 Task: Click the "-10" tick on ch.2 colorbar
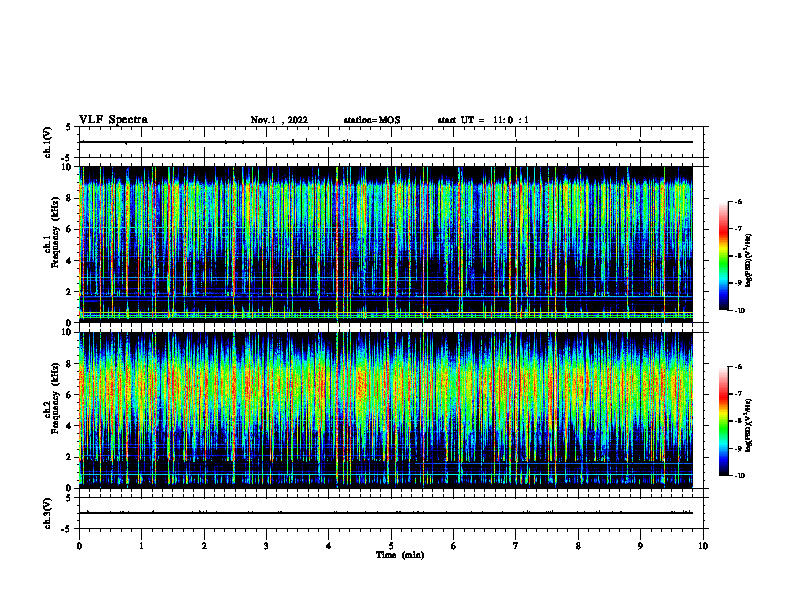pos(739,476)
